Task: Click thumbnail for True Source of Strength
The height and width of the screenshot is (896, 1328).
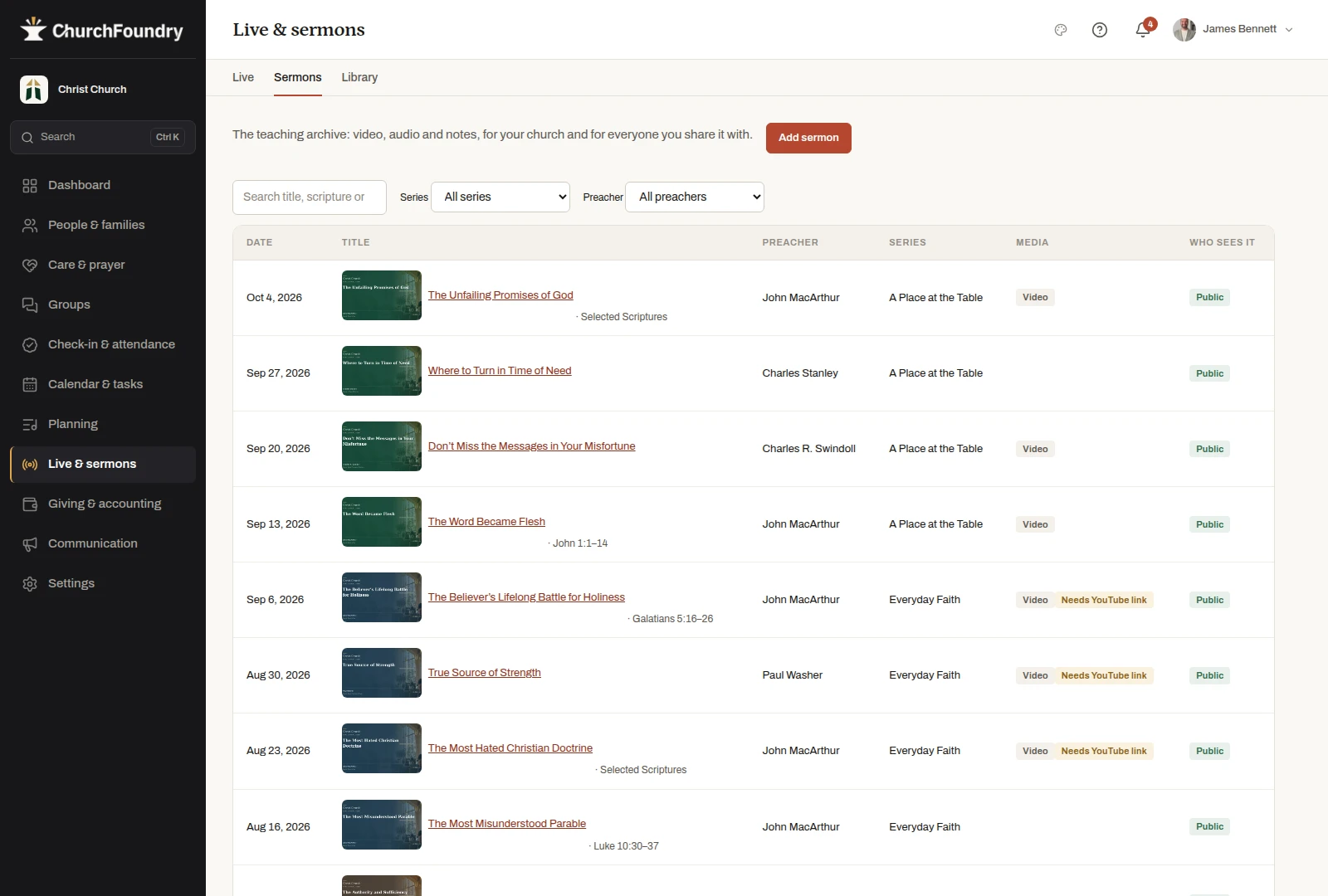Action: (x=382, y=673)
